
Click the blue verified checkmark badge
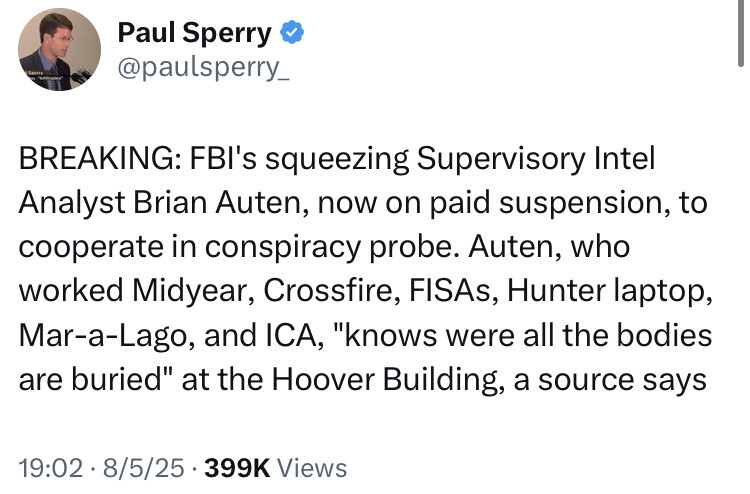[291, 34]
